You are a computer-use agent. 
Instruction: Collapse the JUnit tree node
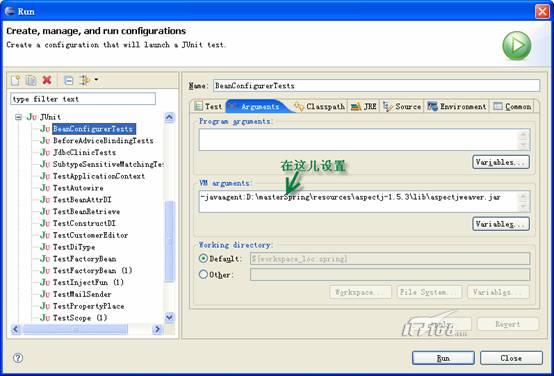pyautogui.click(x=18, y=117)
